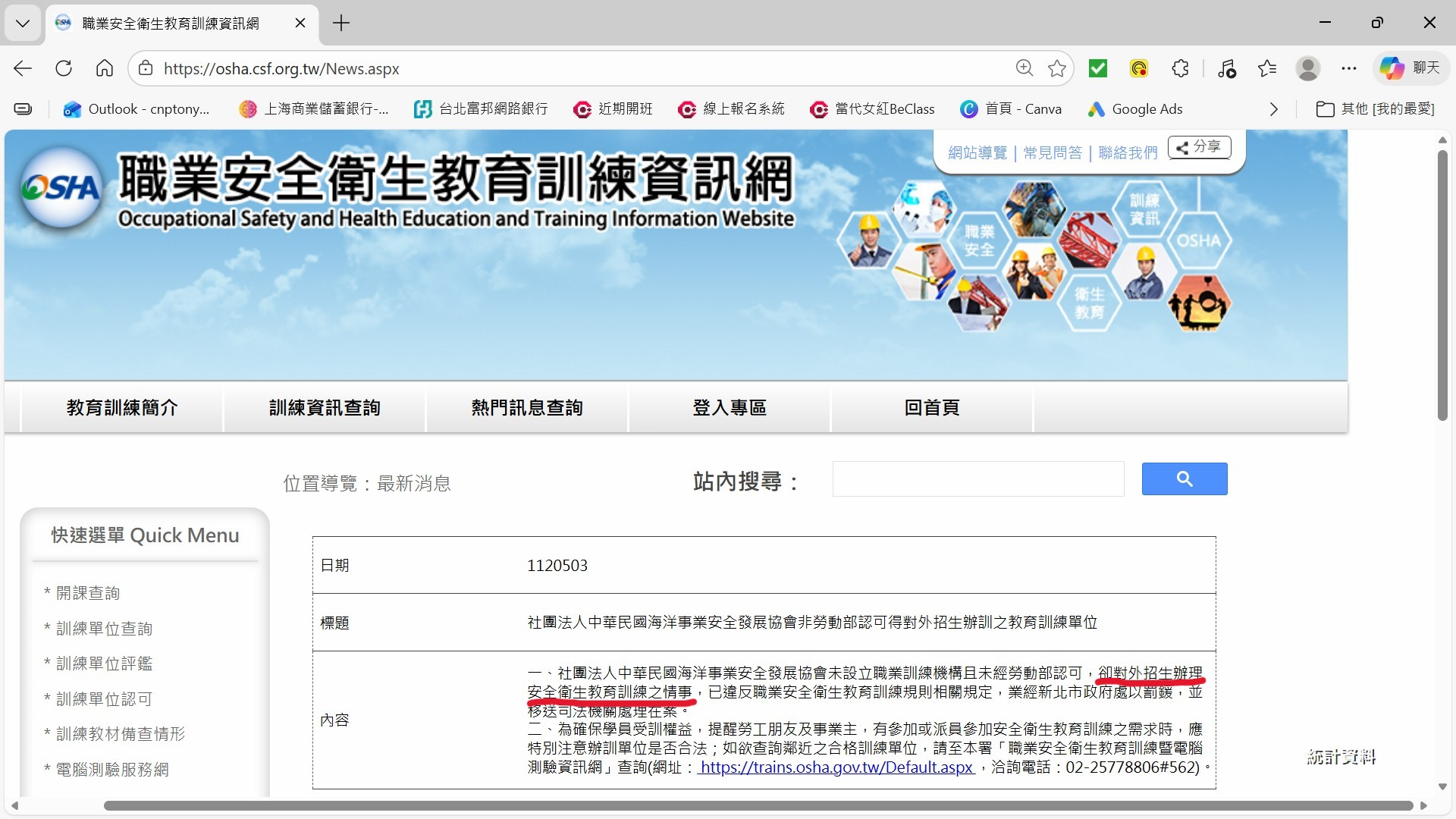Click the 網站導覽 link at top
1456x819 pixels.
(x=977, y=153)
